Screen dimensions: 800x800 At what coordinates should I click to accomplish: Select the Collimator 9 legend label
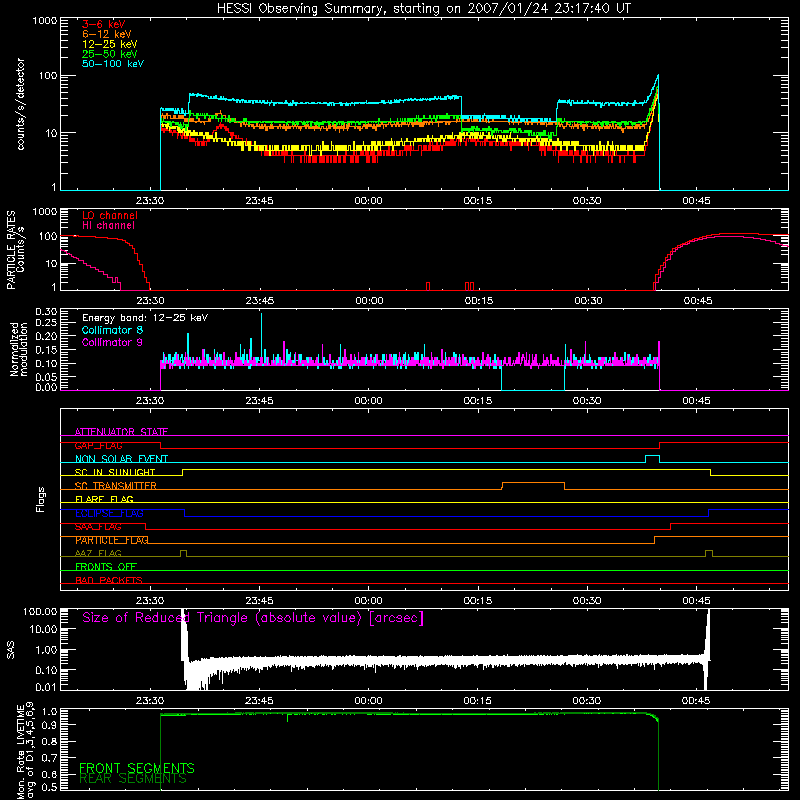point(112,342)
